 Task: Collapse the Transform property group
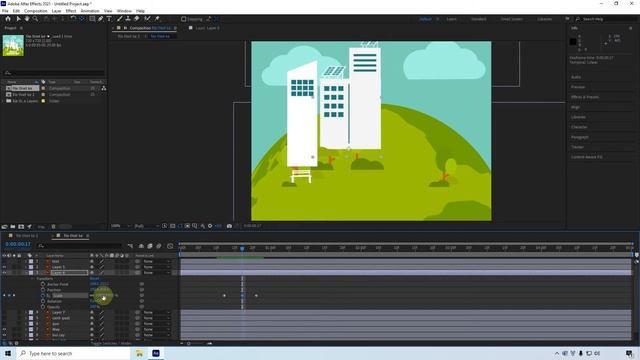click(33, 278)
